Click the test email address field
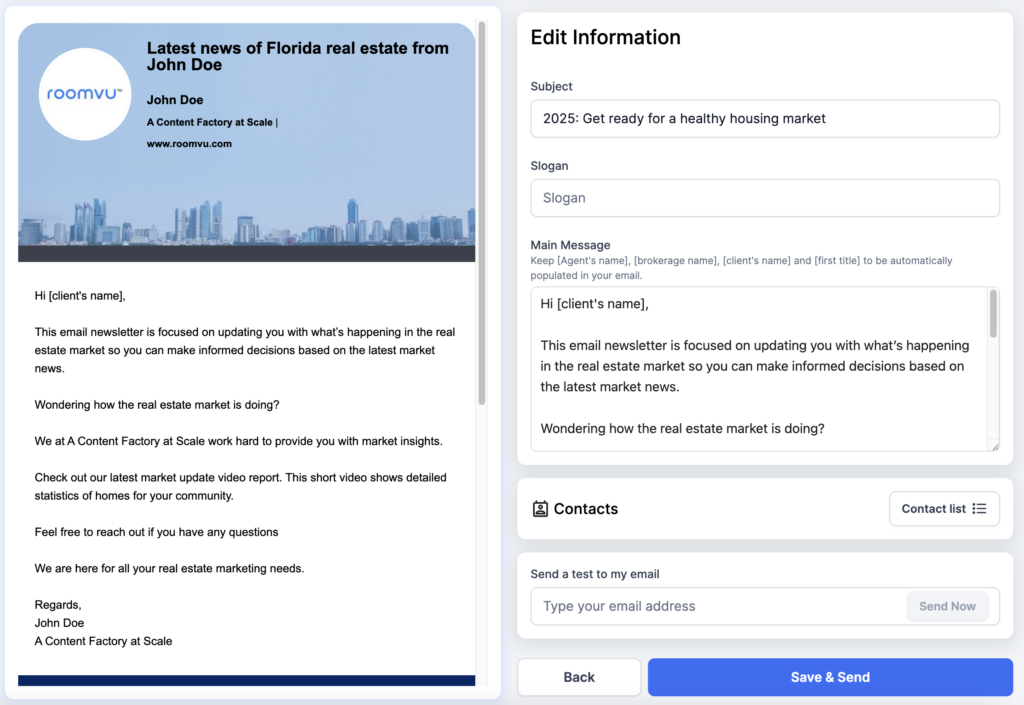Viewport: 1024px width, 705px height. point(716,606)
